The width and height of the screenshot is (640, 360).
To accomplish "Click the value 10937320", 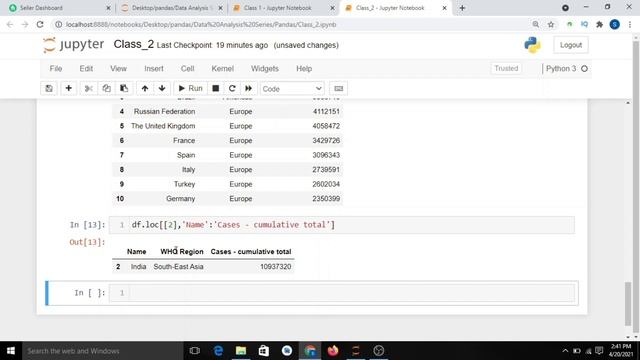I will [x=276, y=267].
